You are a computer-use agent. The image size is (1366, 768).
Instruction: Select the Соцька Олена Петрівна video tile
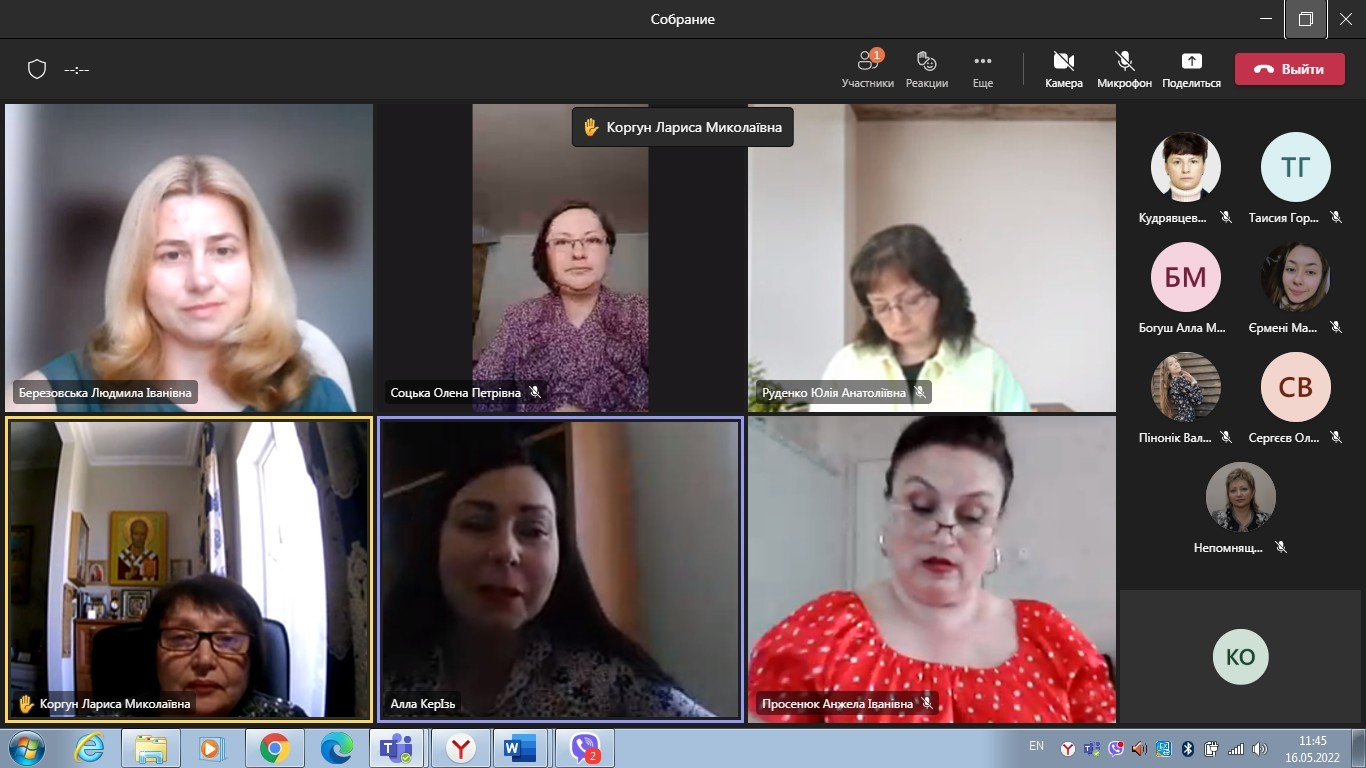(560, 257)
